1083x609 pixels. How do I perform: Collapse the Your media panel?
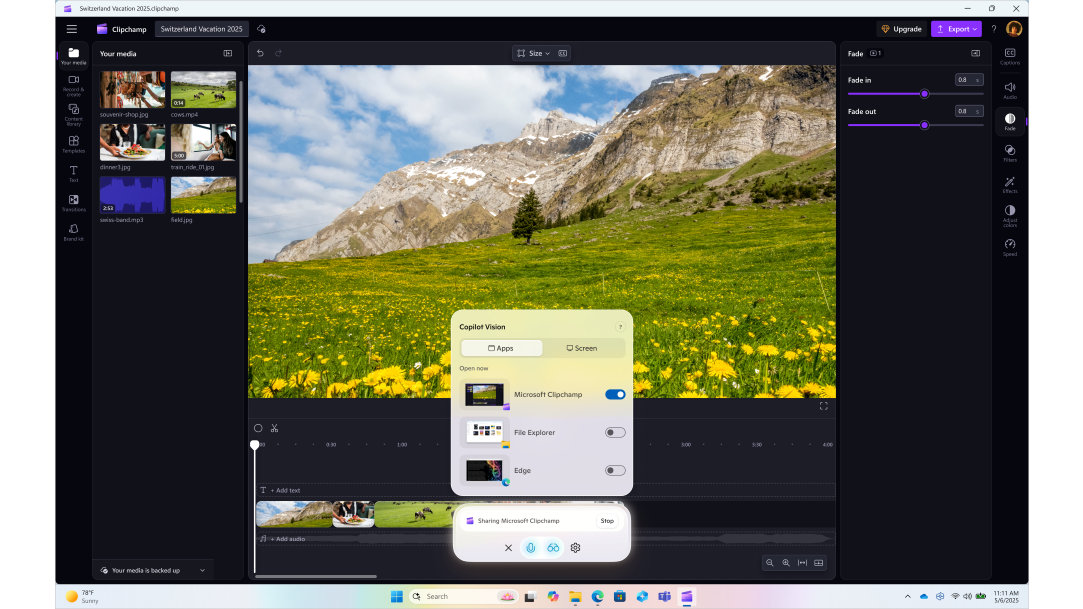point(228,53)
